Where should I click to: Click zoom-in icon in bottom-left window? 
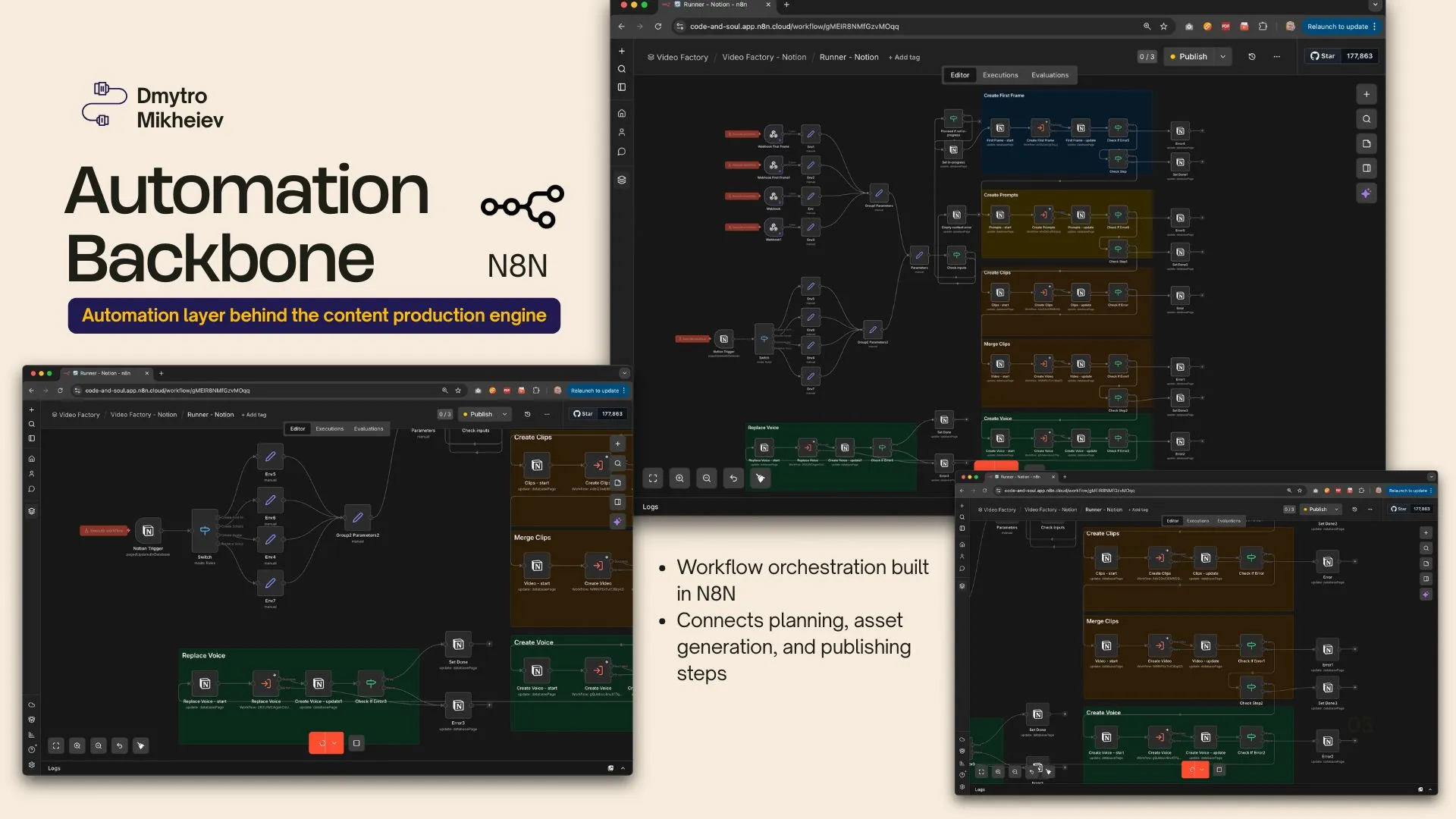[x=77, y=746]
